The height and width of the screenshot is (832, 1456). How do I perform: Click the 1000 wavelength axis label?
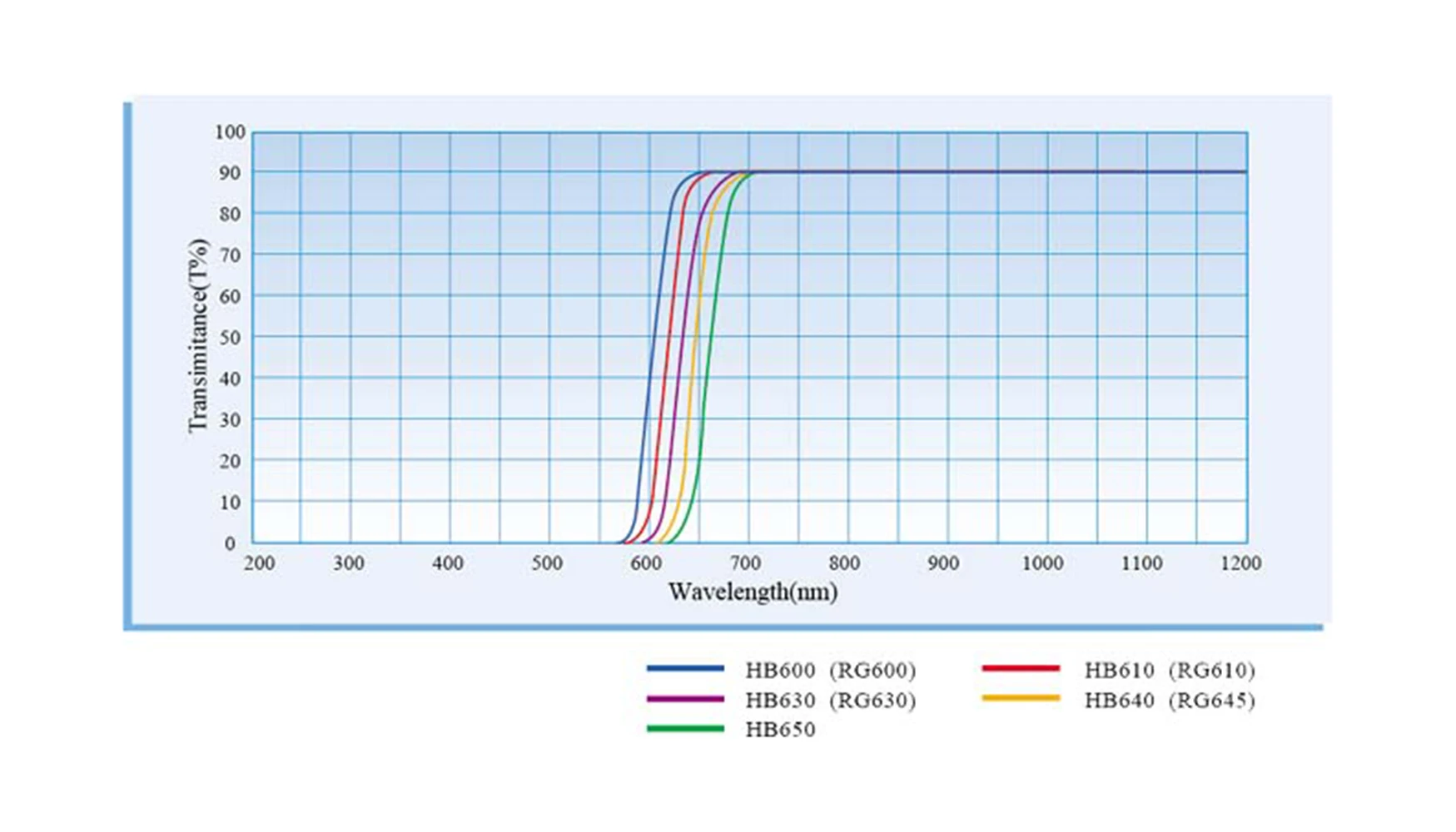(1042, 563)
